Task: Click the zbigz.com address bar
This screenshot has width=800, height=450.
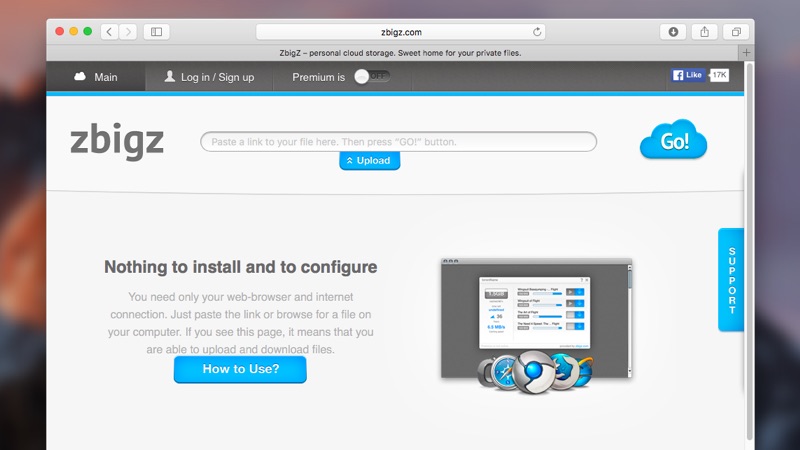Action: [401, 32]
